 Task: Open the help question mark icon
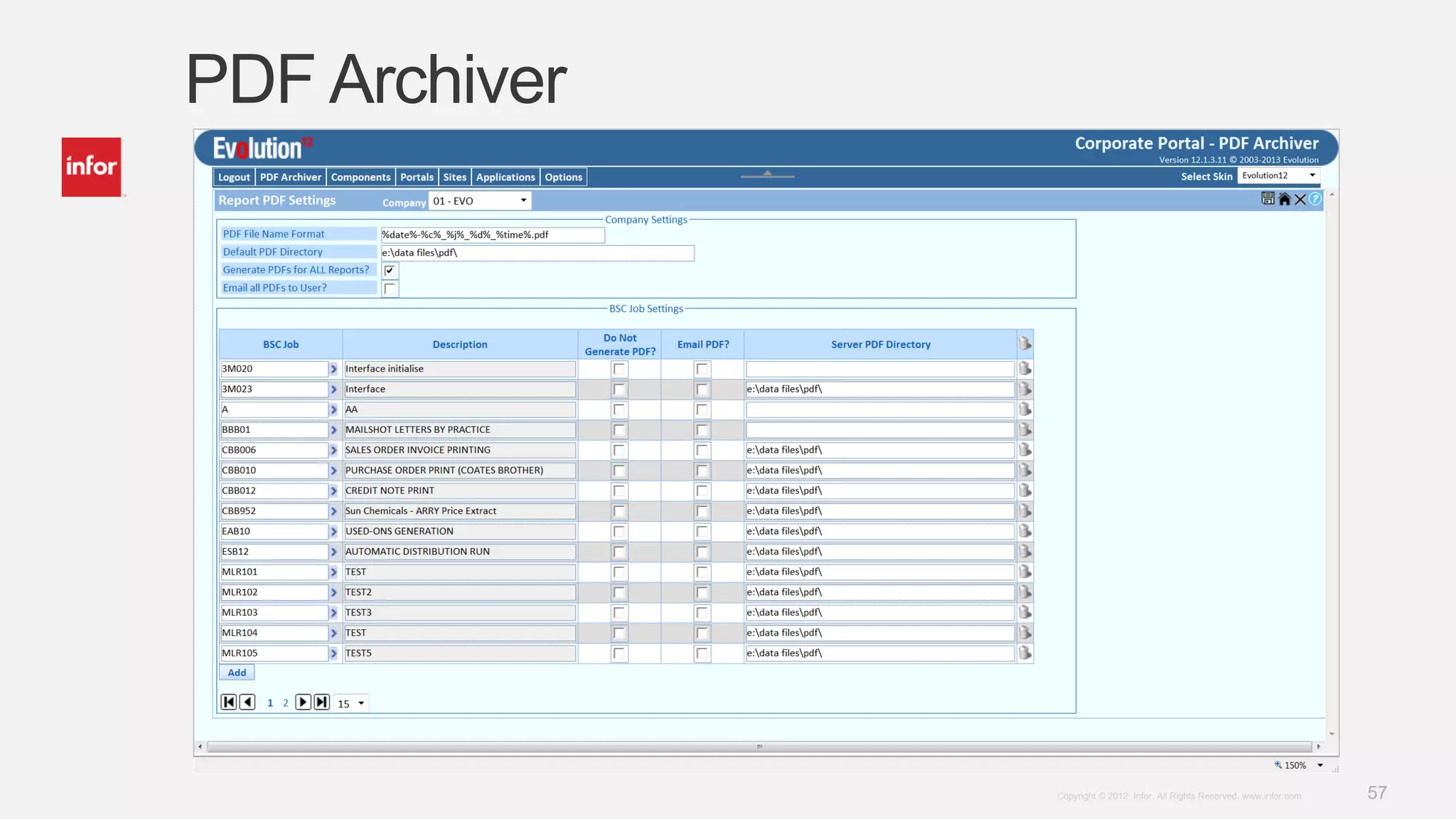point(1315,199)
